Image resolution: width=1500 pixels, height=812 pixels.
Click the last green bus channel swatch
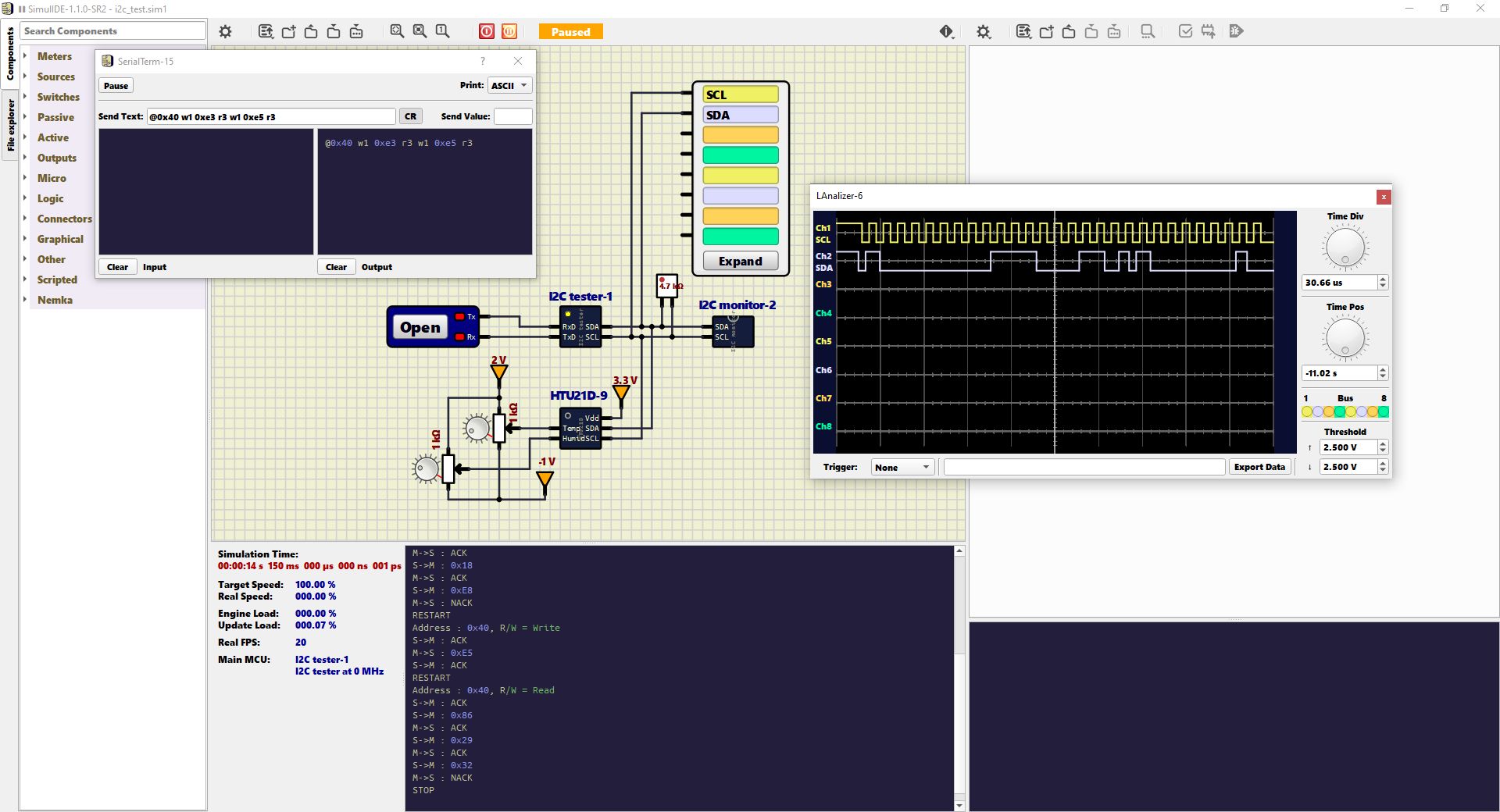[x=1384, y=411]
